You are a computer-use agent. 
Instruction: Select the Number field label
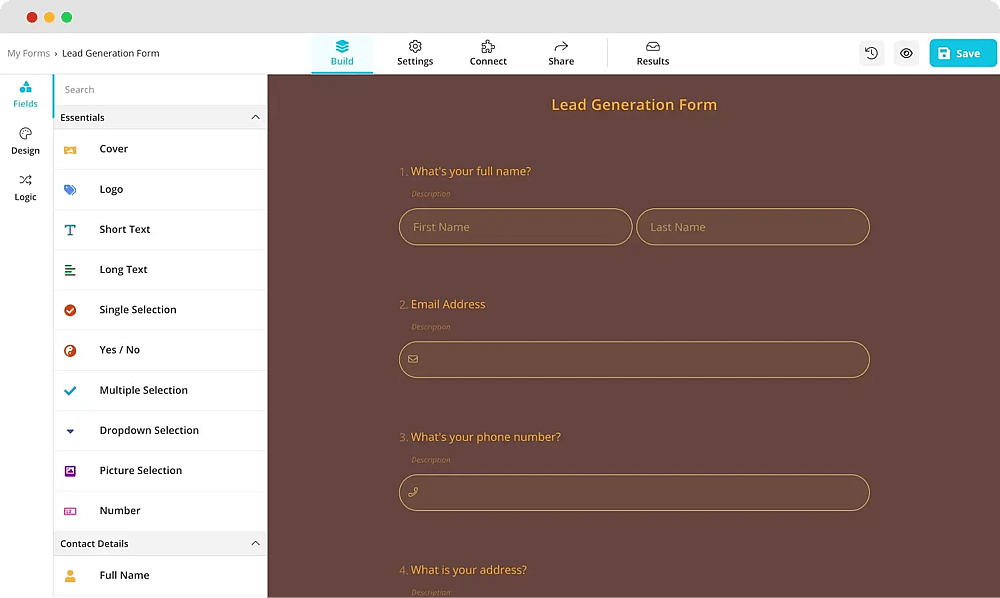120,511
